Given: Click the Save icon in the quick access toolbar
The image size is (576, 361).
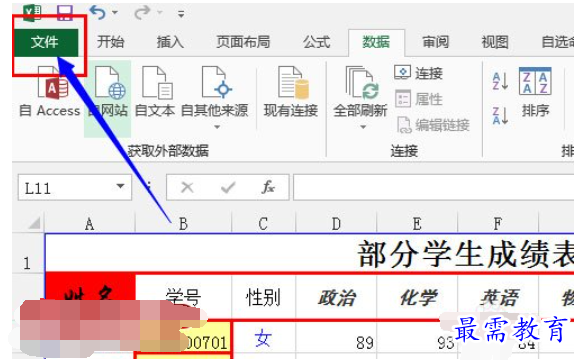Looking at the screenshot, I should click(65, 13).
